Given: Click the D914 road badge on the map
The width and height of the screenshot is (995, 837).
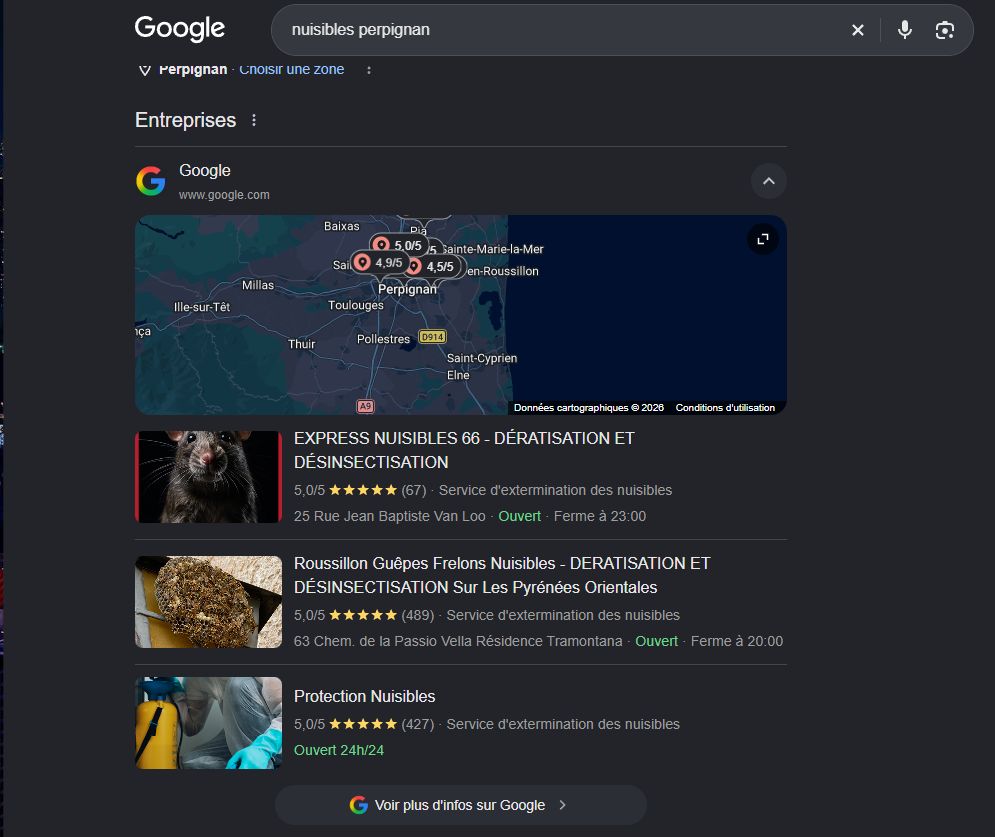Looking at the screenshot, I should 433,337.
